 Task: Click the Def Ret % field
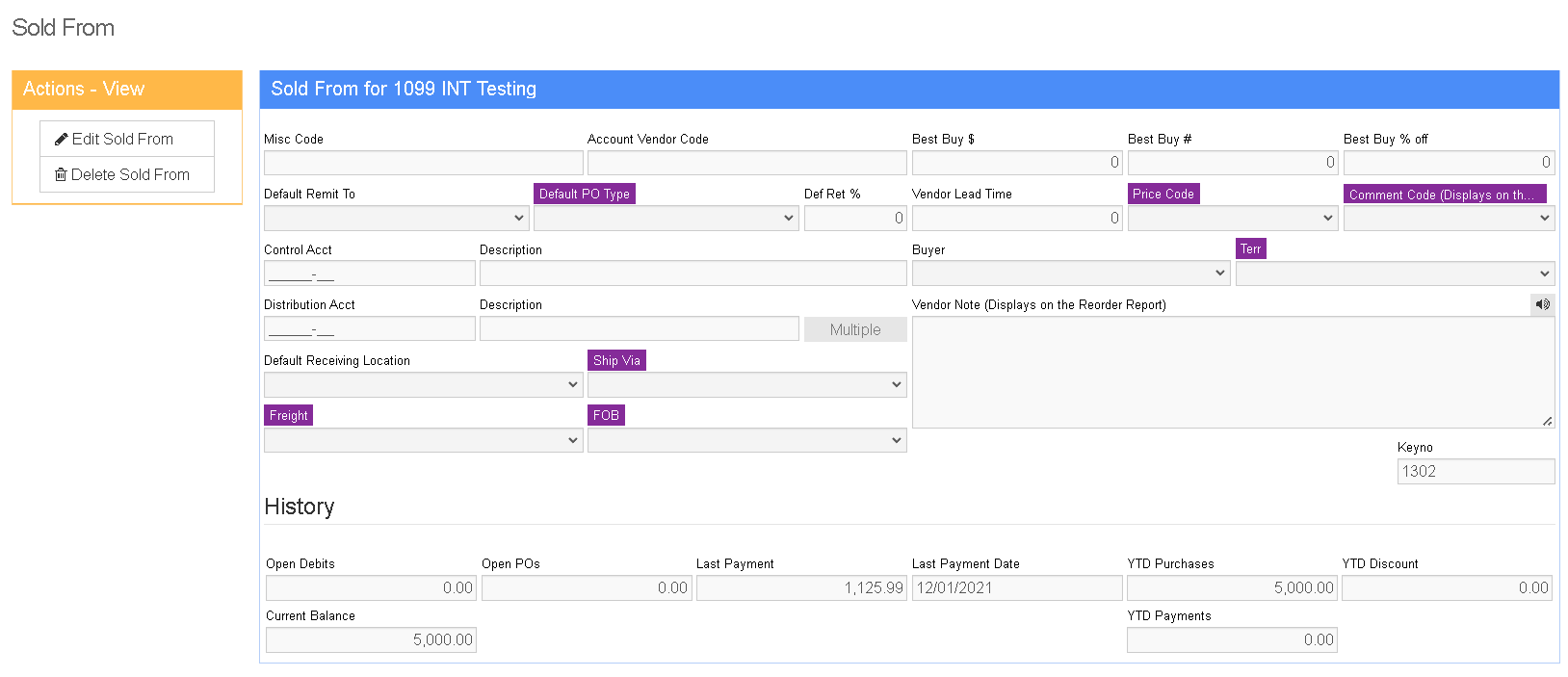[x=855, y=219]
